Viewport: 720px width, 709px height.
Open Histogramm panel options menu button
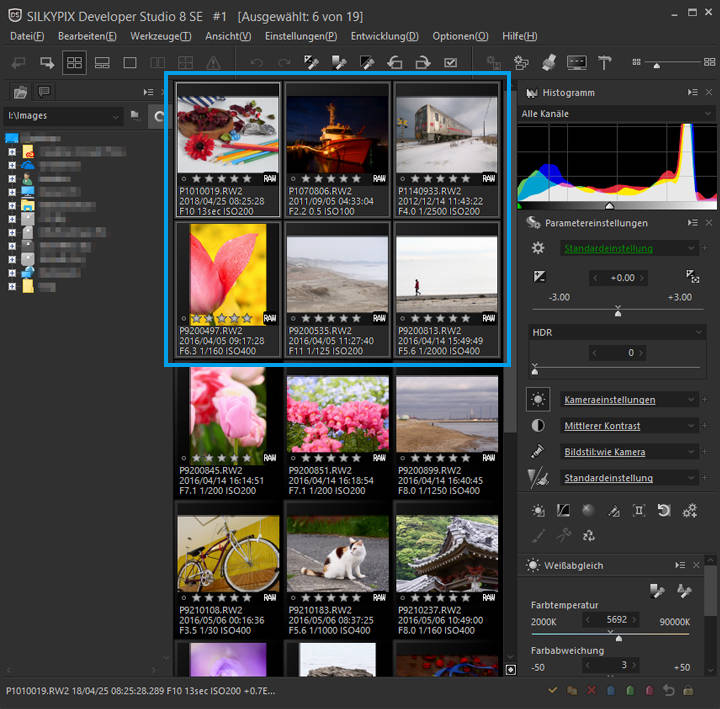692,92
